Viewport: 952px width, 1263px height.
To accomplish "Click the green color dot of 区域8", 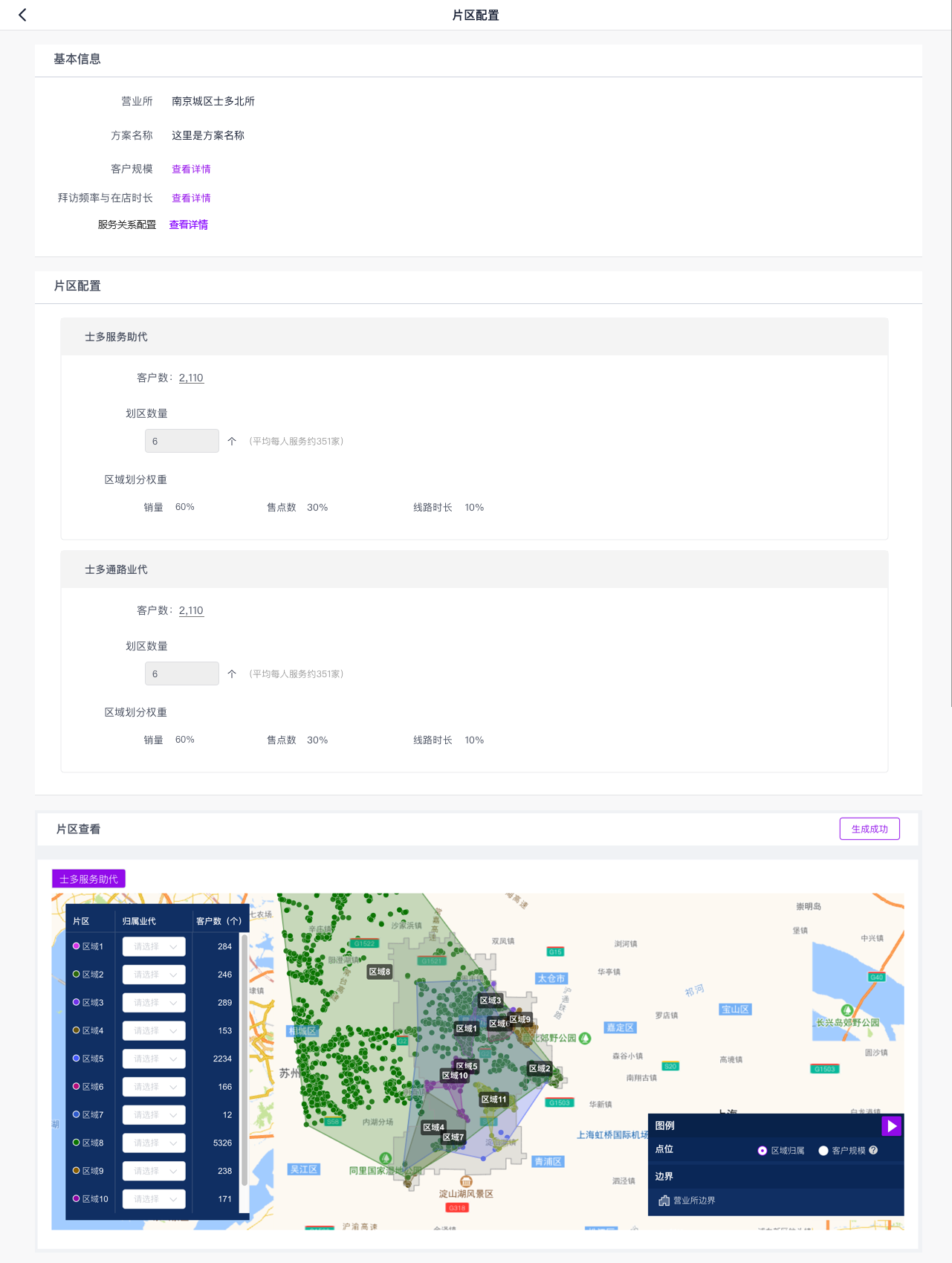I will pyautogui.click(x=76, y=1143).
